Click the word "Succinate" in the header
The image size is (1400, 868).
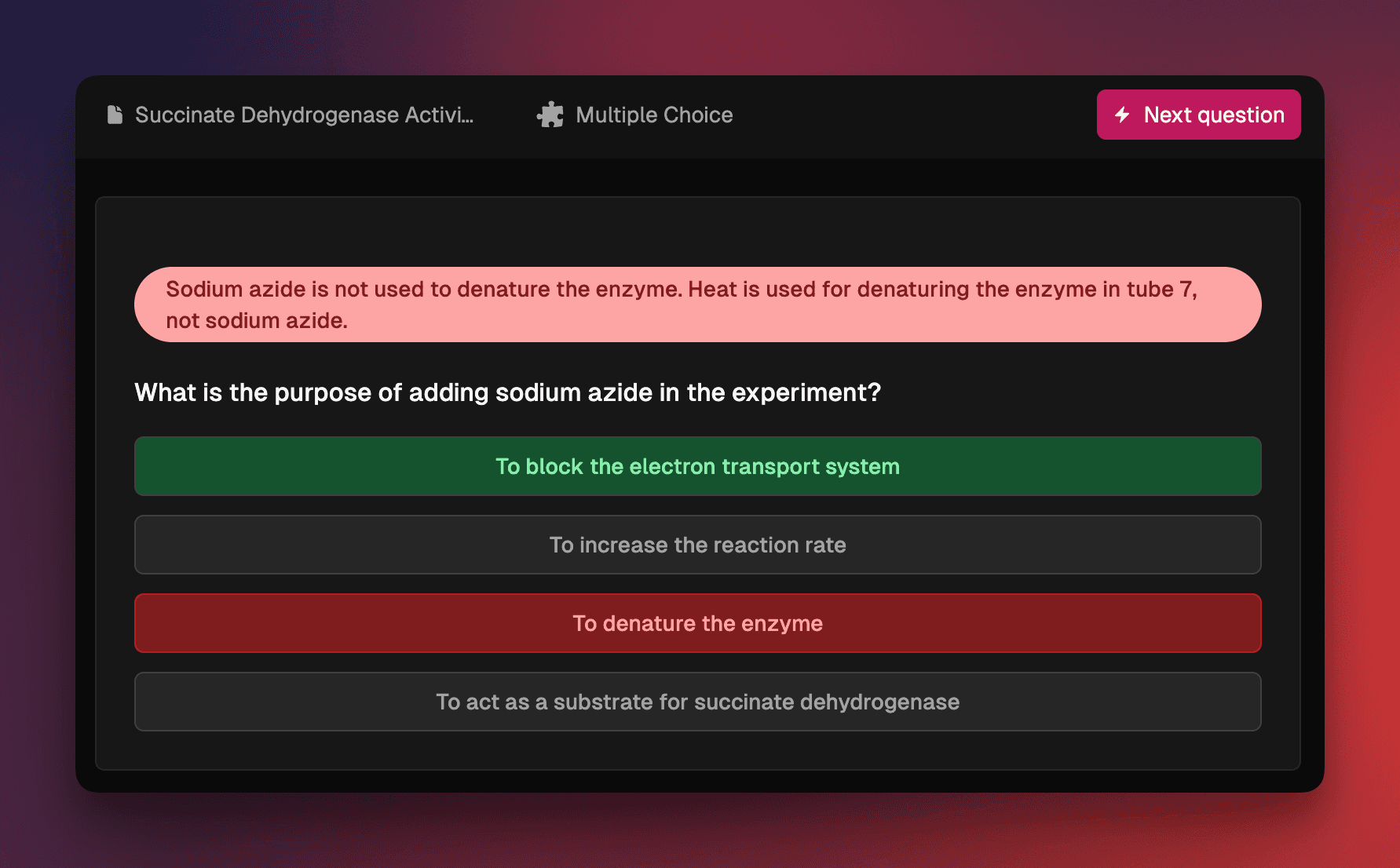(x=185, y=115)
